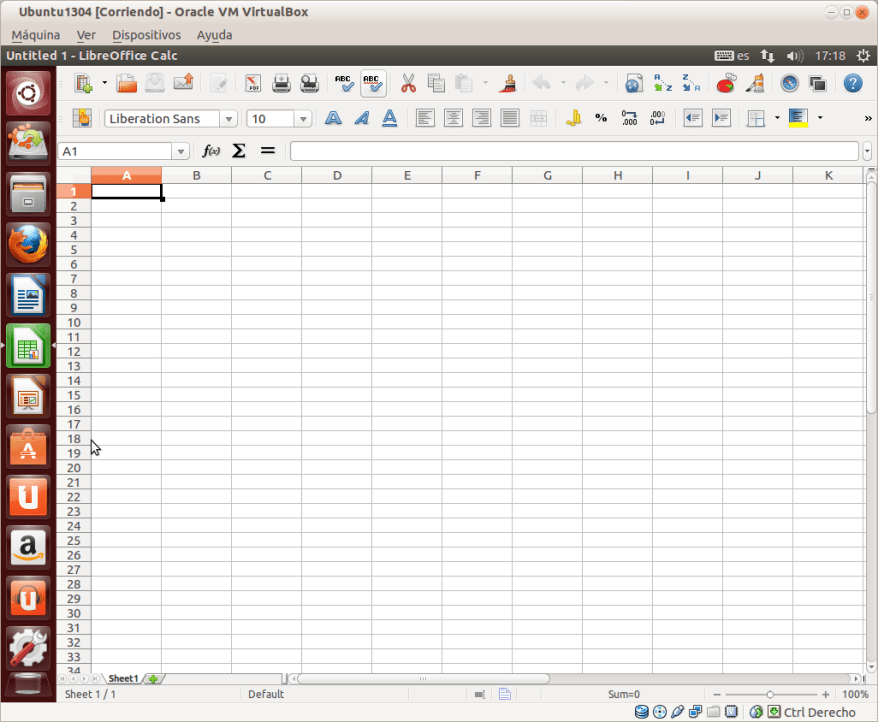The width and height of the screenshot is (878, 722).
Task: Expand the Name Box dropdown
Action: point(181,152)
